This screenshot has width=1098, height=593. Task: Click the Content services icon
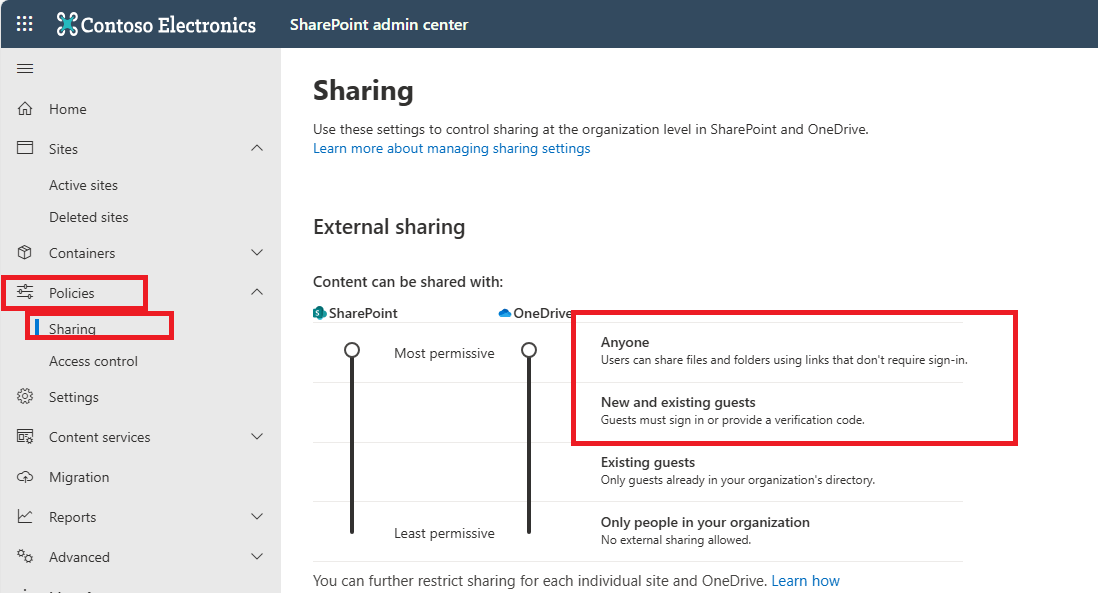click(25, 436)
